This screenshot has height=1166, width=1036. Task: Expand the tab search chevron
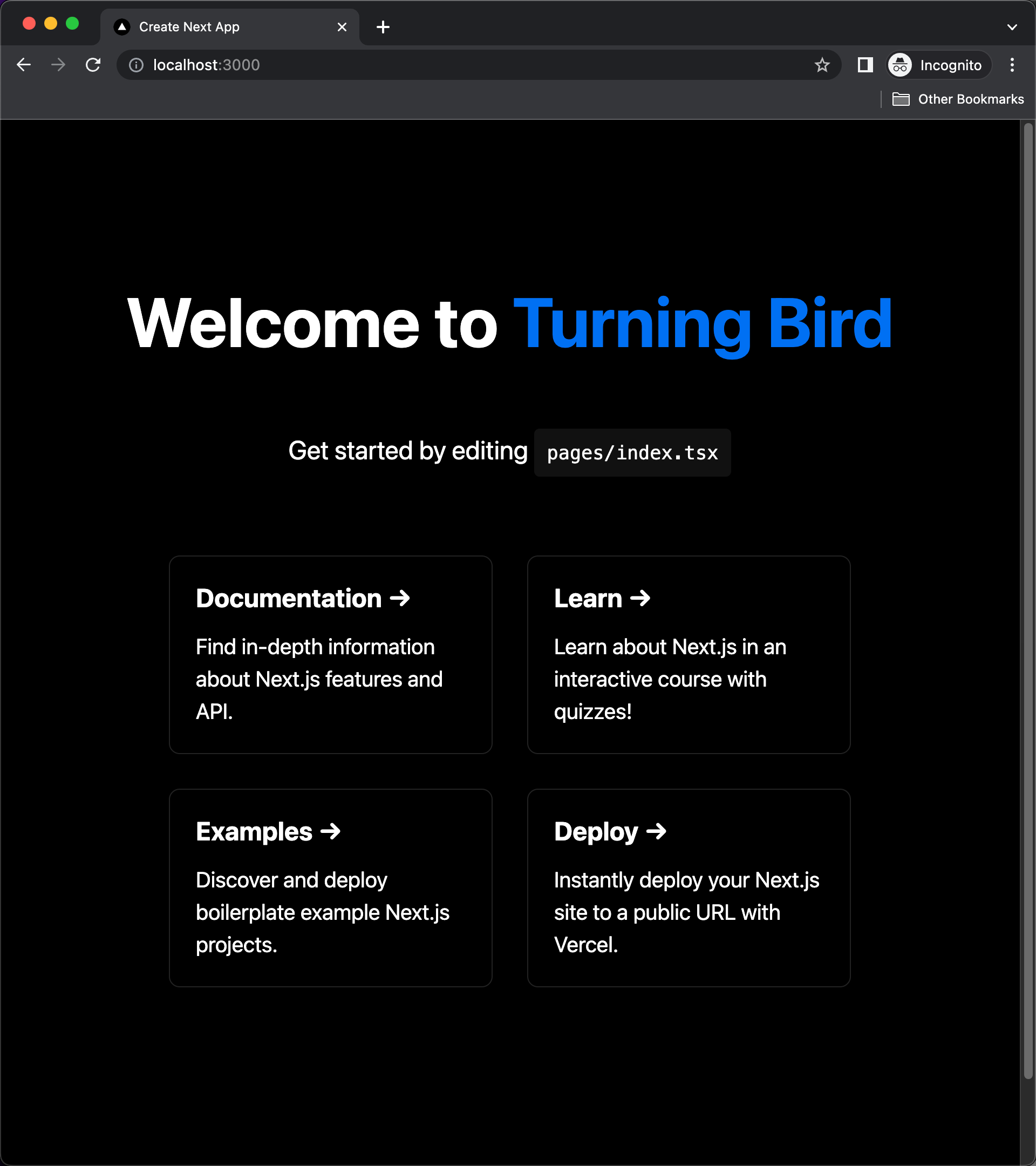[x=1012, y=27]
